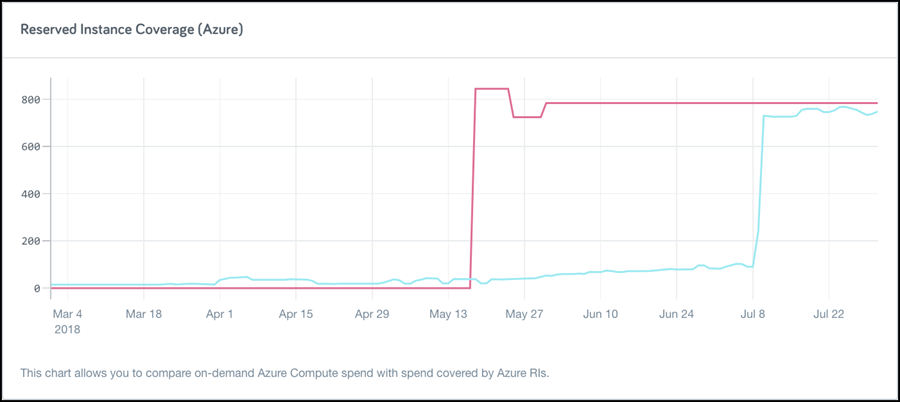This screenshot has width=900, height=402.
Task: Click the chart description text below the graph
Action: pos(285,373)
